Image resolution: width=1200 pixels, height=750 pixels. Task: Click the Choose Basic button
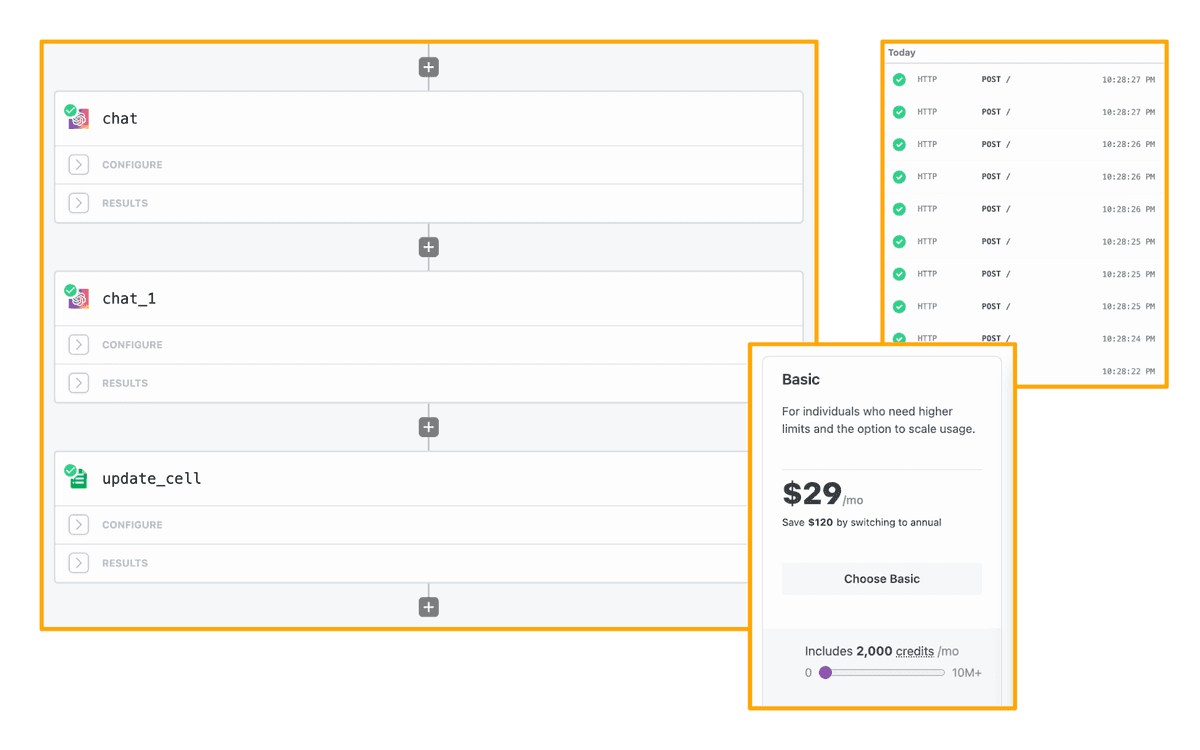[881, 579]
